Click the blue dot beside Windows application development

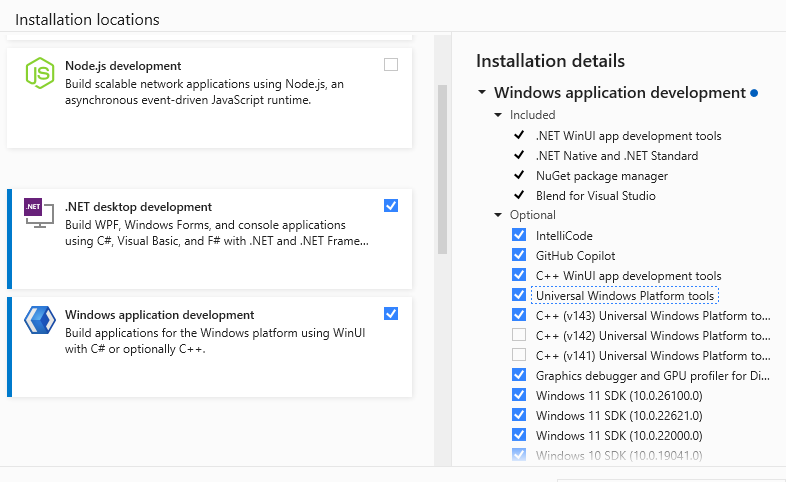click(754, 93)
